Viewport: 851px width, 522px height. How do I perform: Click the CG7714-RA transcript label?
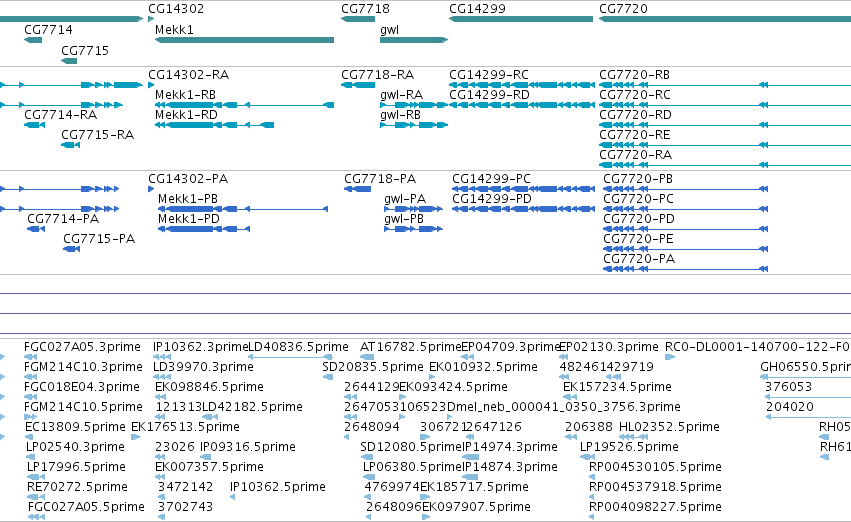point(60,114)
